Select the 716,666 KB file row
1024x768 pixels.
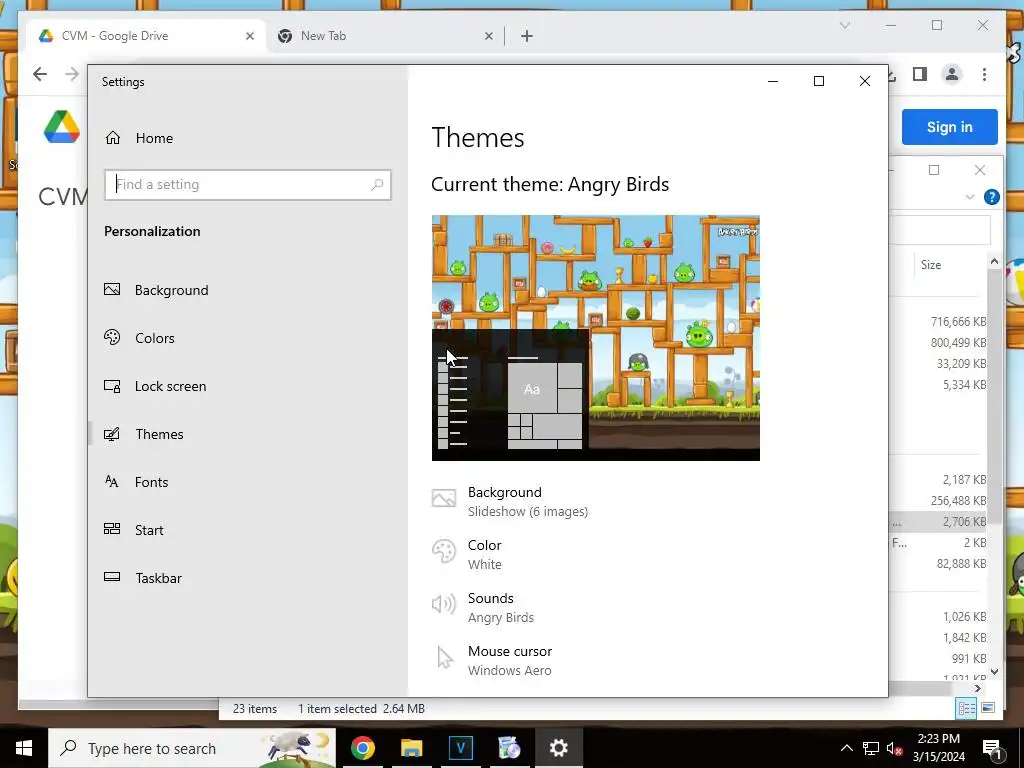click(x=938, y=321)
